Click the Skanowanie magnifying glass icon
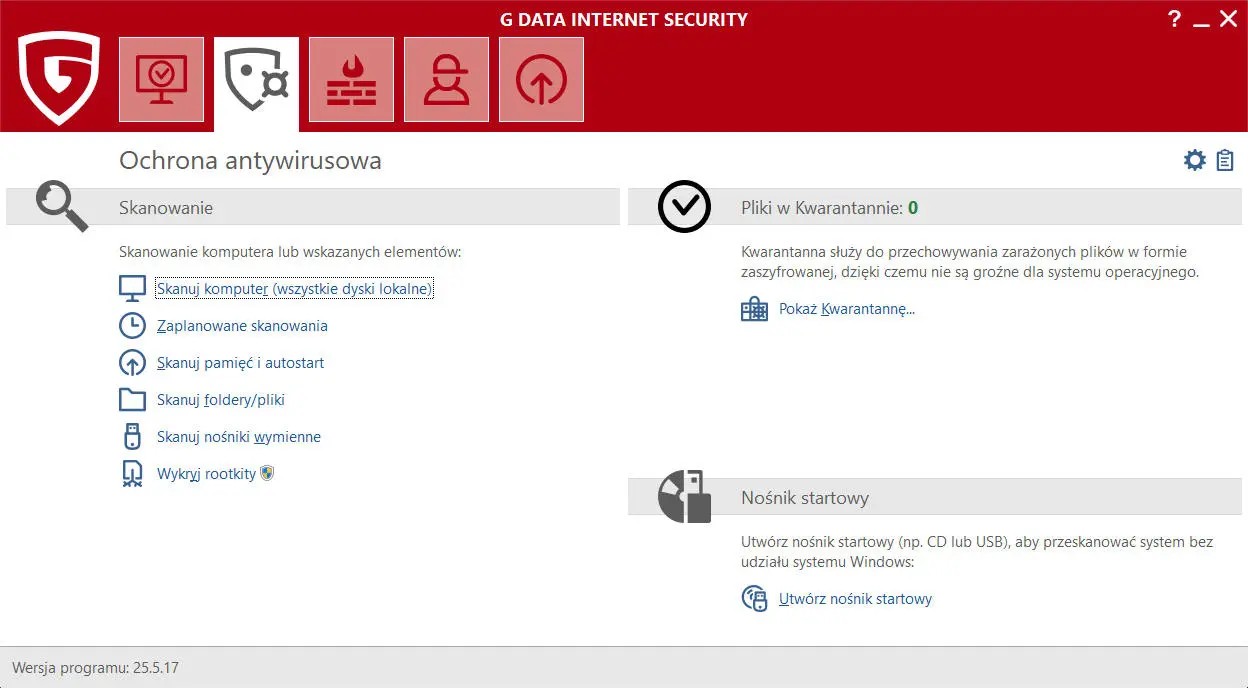1248x688 pixels. coord(61,206)
